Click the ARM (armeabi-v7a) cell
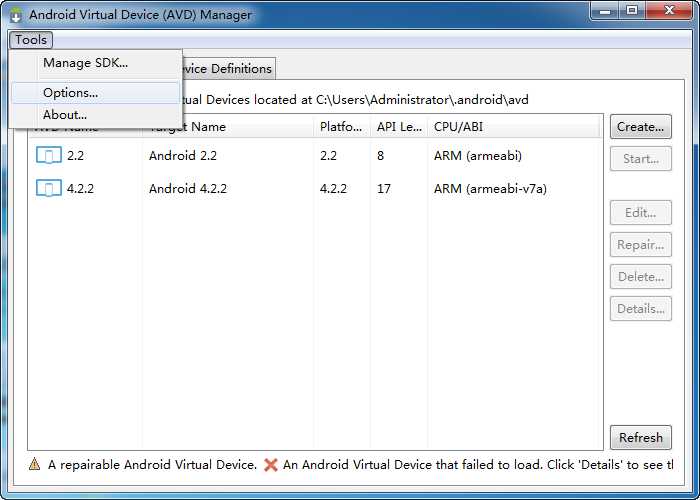The height and width of the screenshot is (500, 700). [x=490, y=188]
